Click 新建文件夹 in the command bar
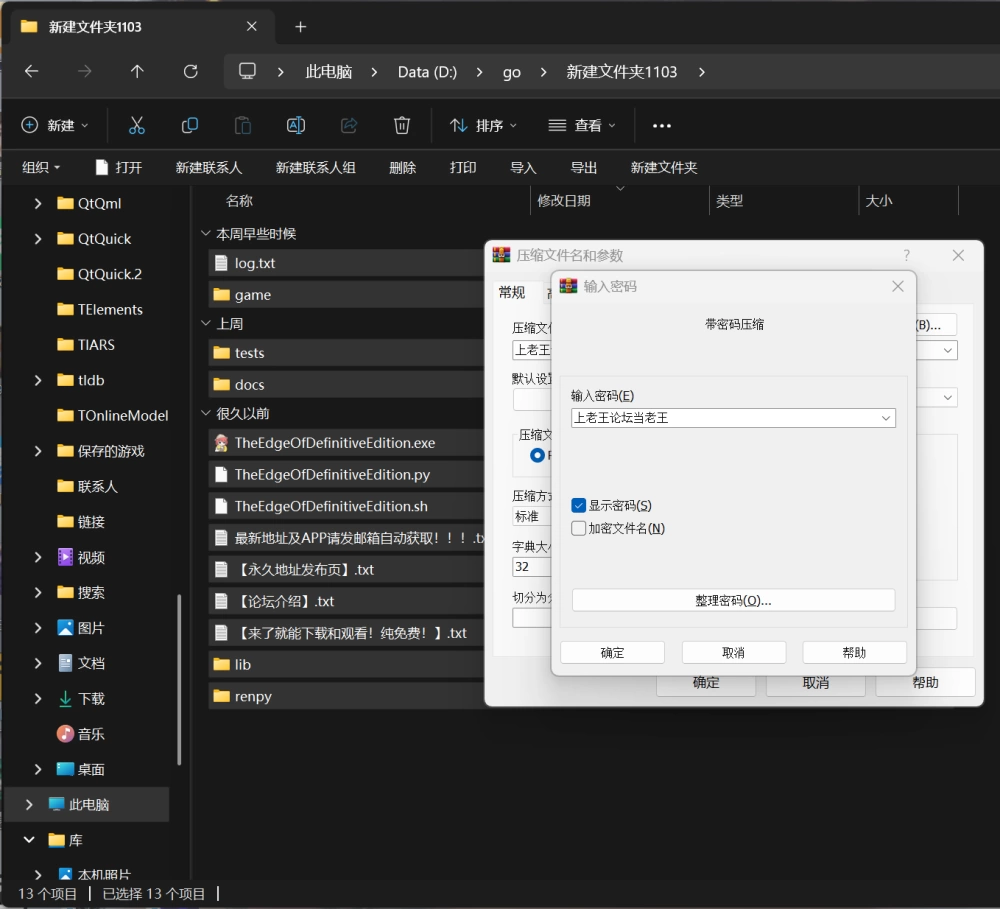Screen dimensions: 1000x909 coord(664,167)
